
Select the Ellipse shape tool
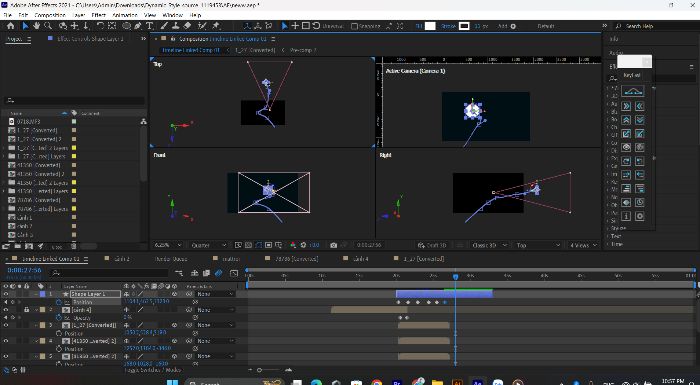126,26
